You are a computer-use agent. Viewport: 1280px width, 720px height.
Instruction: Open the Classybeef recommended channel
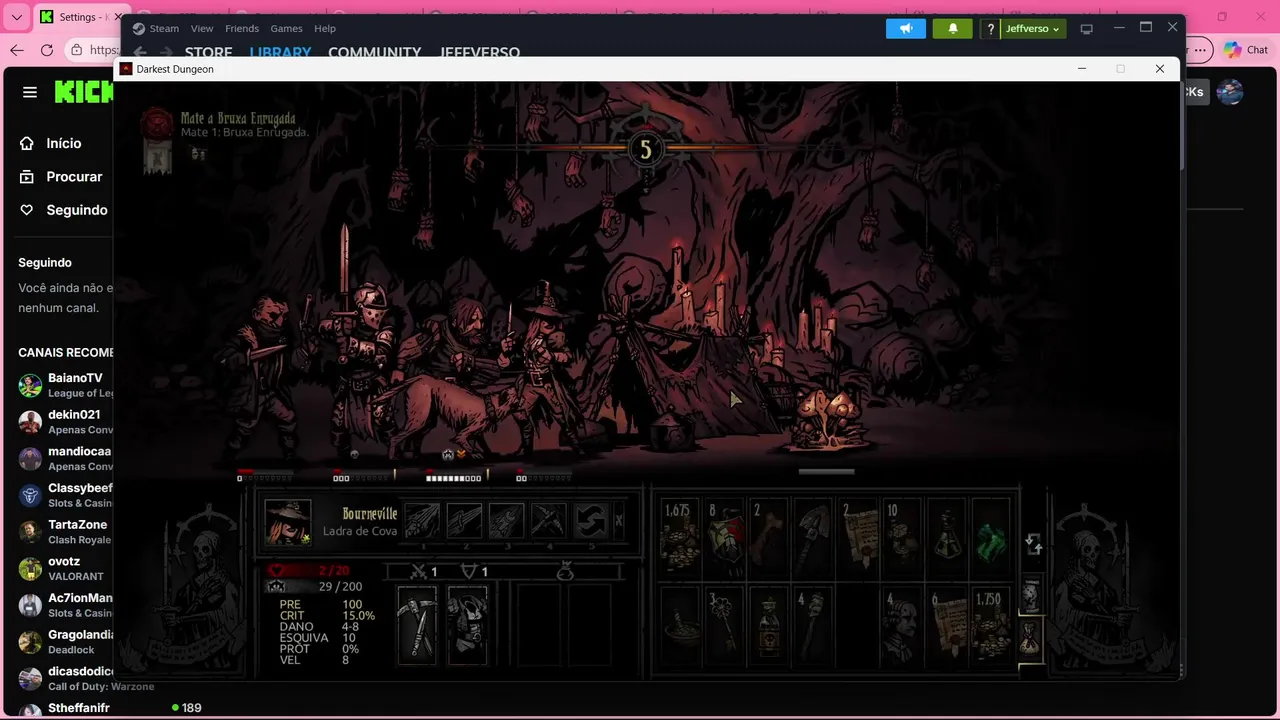(65, 494)
